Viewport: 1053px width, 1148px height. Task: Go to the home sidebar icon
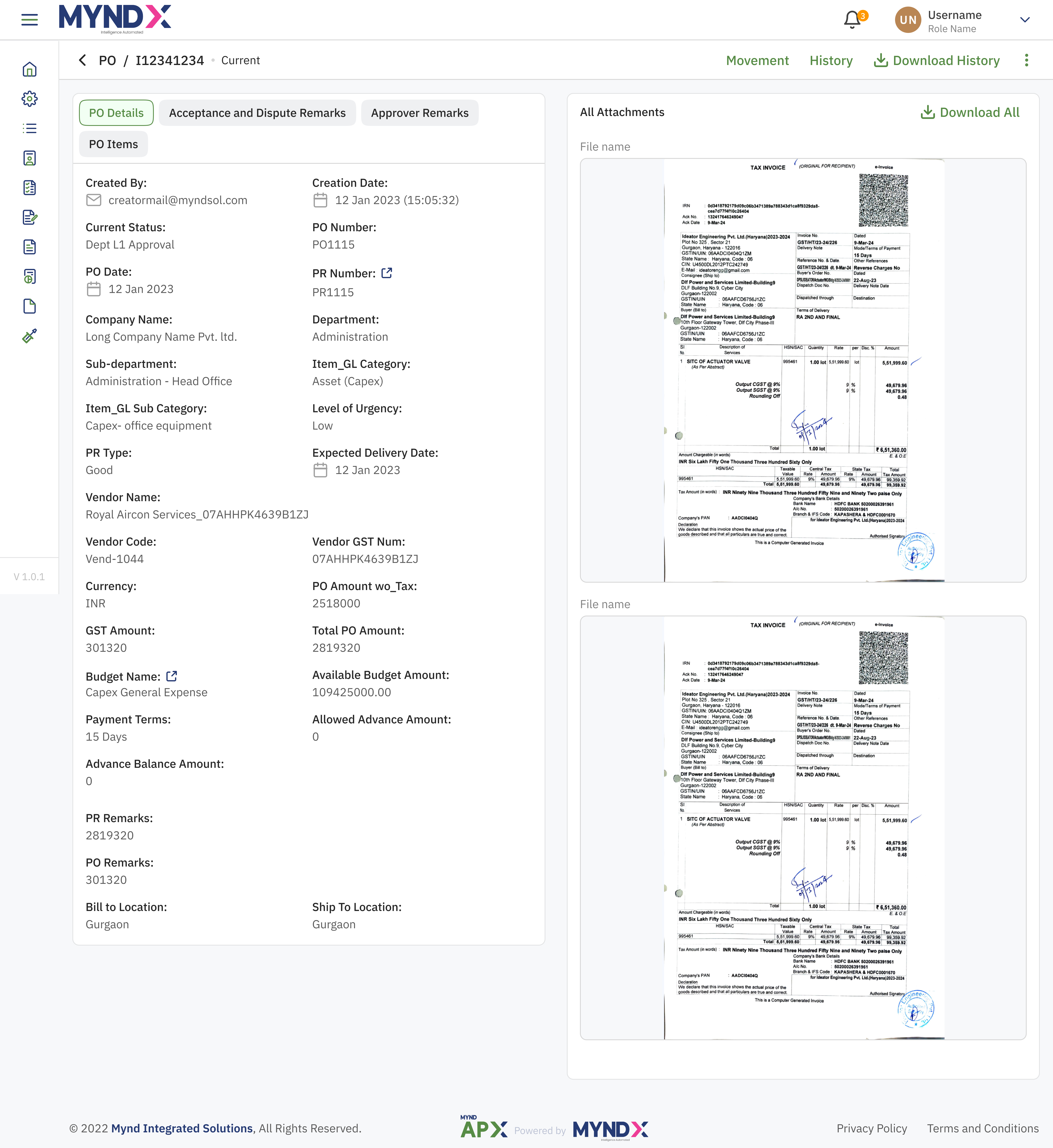point(30,70)
